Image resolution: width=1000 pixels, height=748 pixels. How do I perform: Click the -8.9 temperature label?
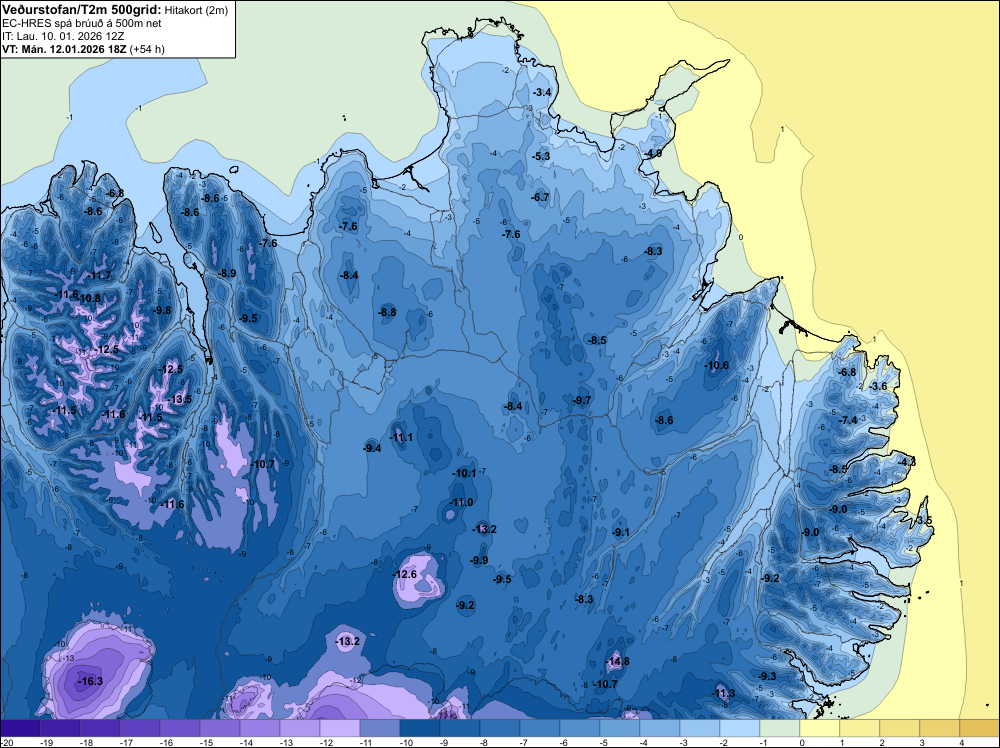226,273
